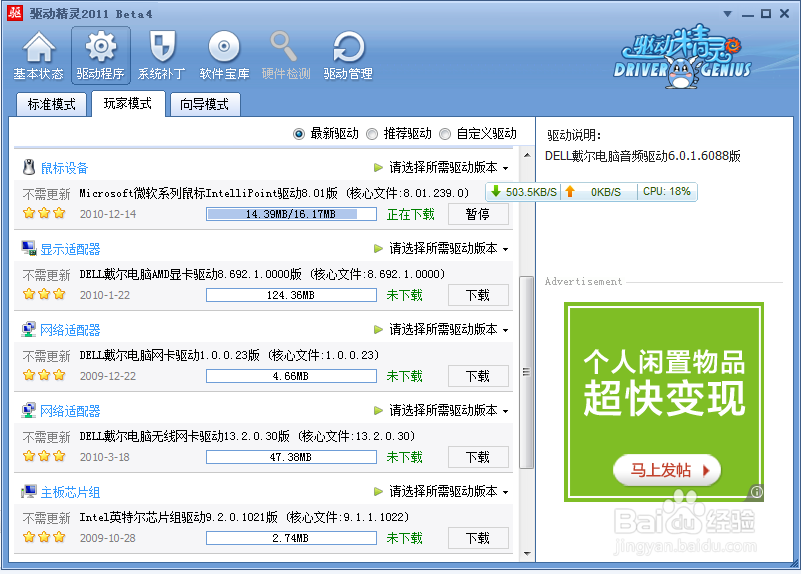Click the 鼠标设备 mouse icon
Screen dimensions: 801x574
pos(29,167)
